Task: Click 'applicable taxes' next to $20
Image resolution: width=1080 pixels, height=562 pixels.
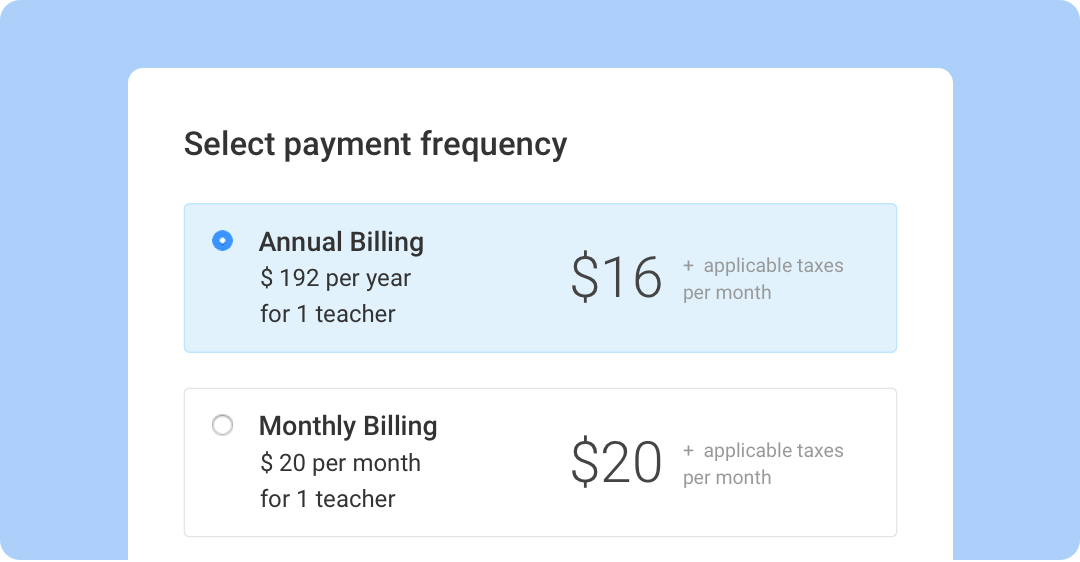Action: (x=773, y=451)
